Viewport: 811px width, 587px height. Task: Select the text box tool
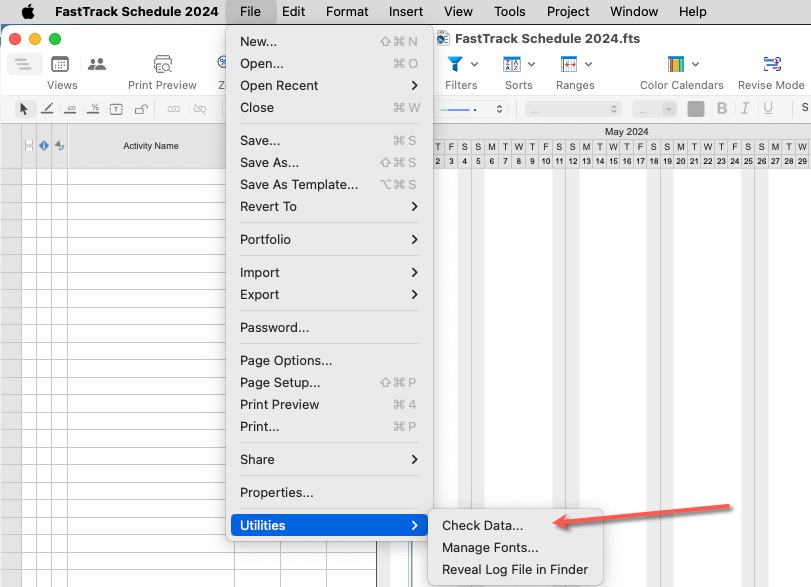[x=116, y=109]
